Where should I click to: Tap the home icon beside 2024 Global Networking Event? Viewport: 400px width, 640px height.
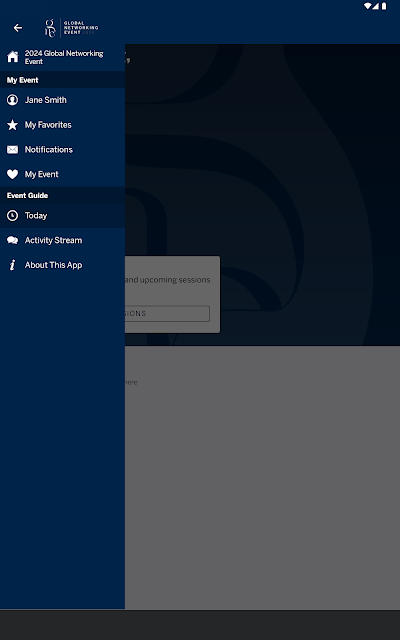13,57
